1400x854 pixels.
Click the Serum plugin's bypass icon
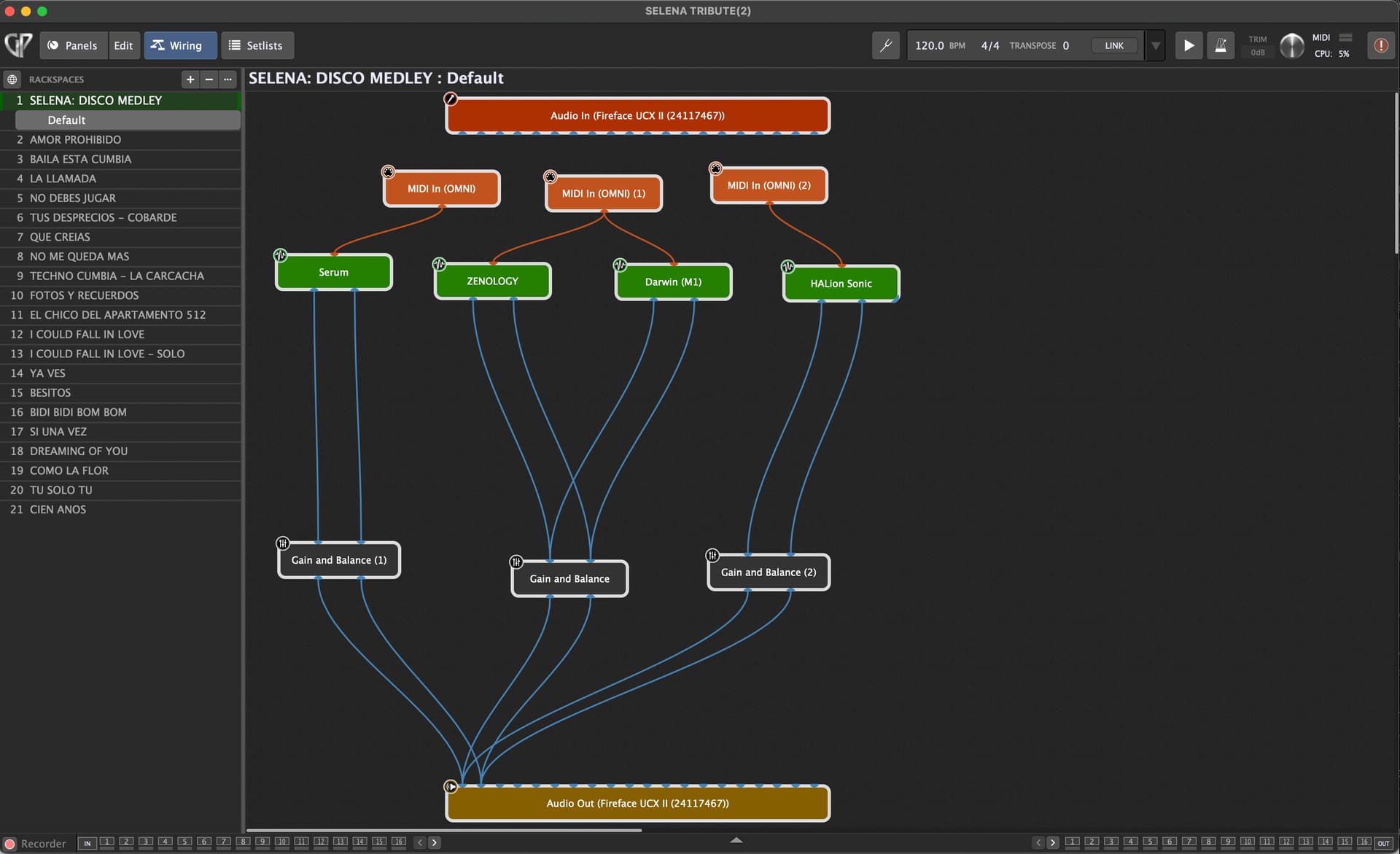pyautogui.click(x=280, y=255)
